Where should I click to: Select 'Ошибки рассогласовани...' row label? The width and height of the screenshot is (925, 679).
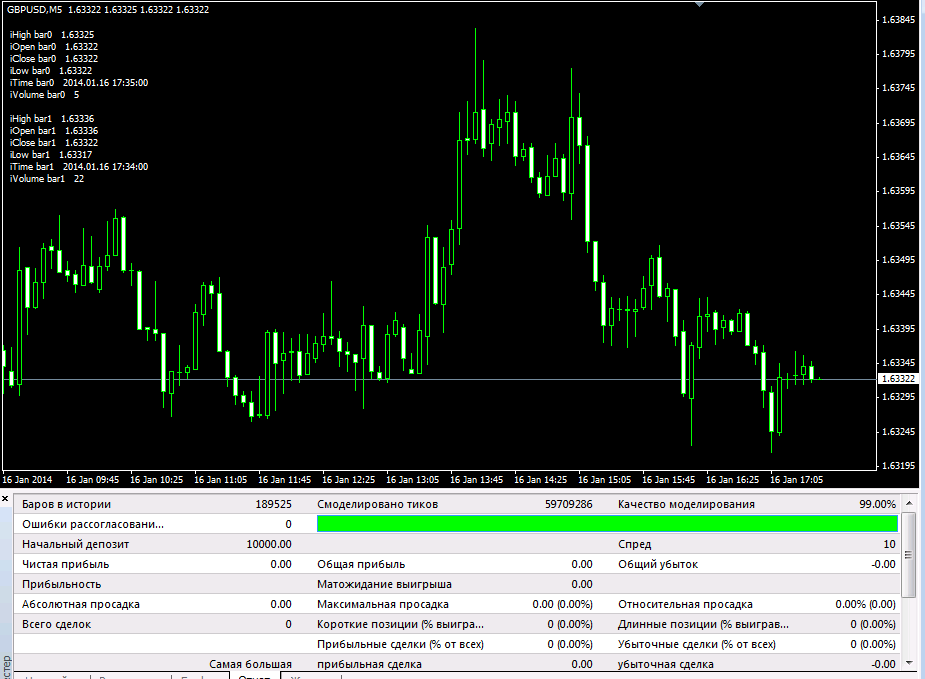point(93,524)
